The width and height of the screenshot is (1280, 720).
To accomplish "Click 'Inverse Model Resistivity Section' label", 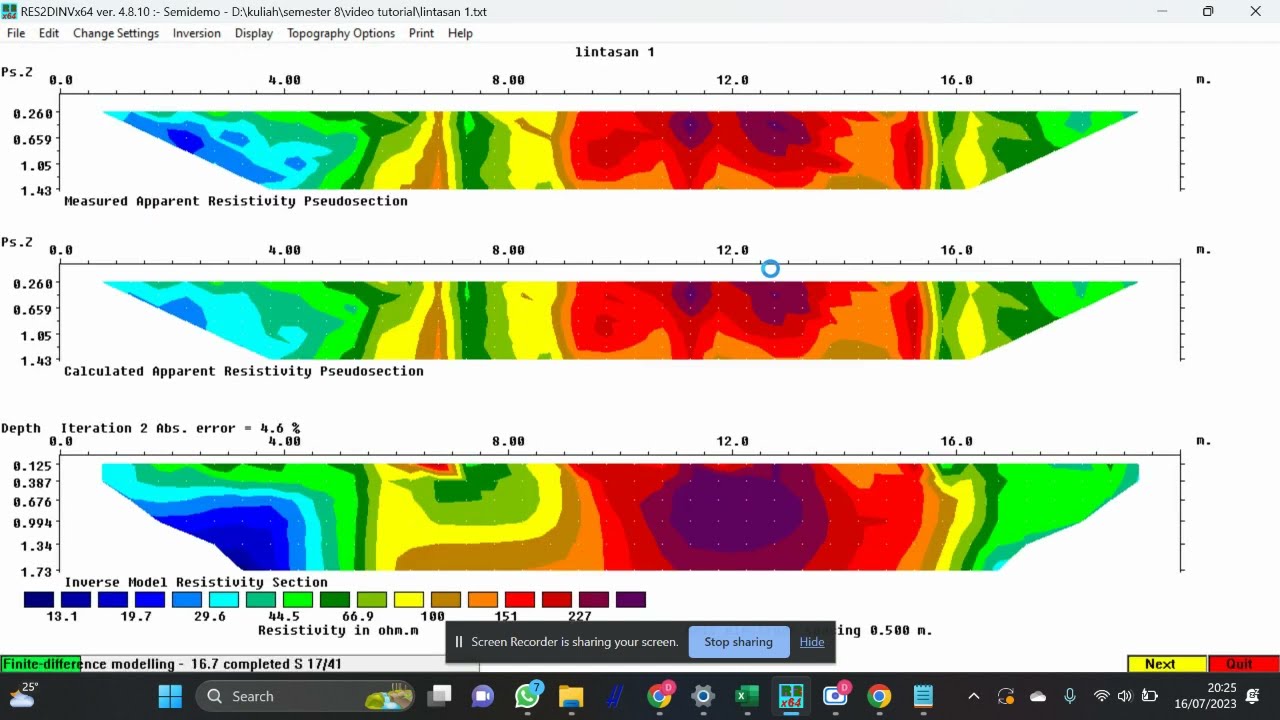I will 196,582.
